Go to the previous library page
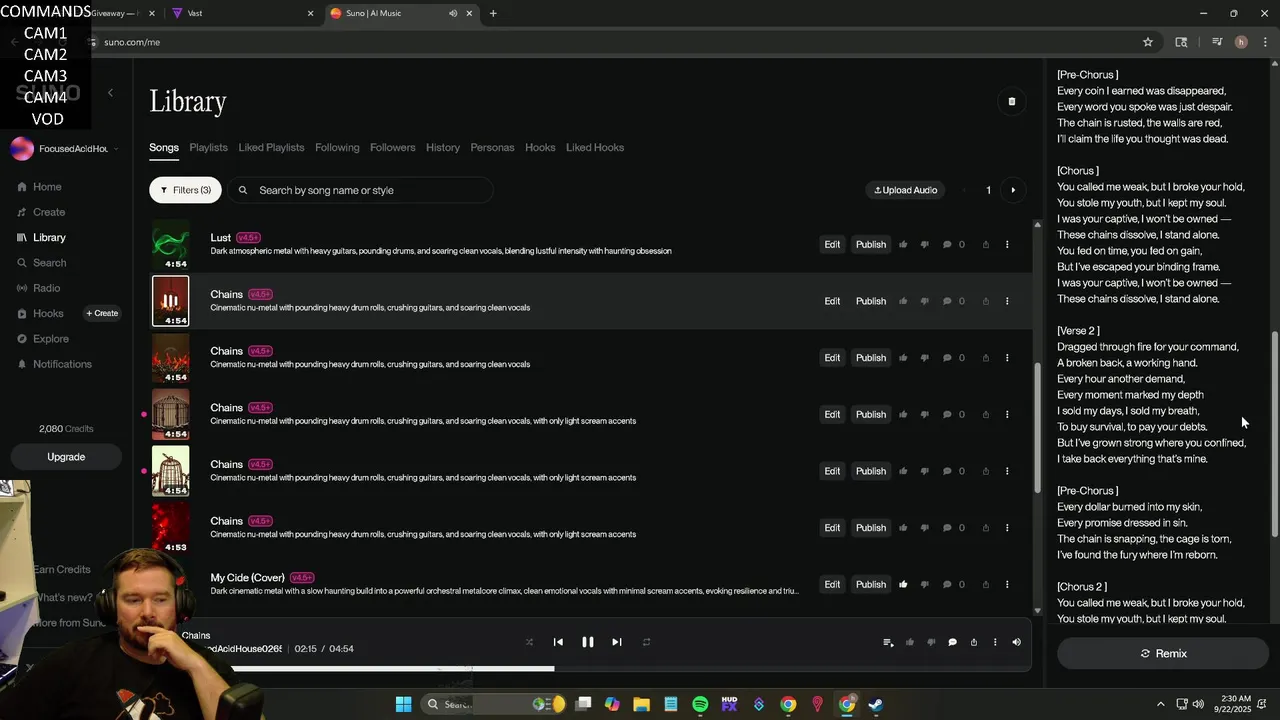Viewport: 1280px width, 720px height. (x=965, y=190)
